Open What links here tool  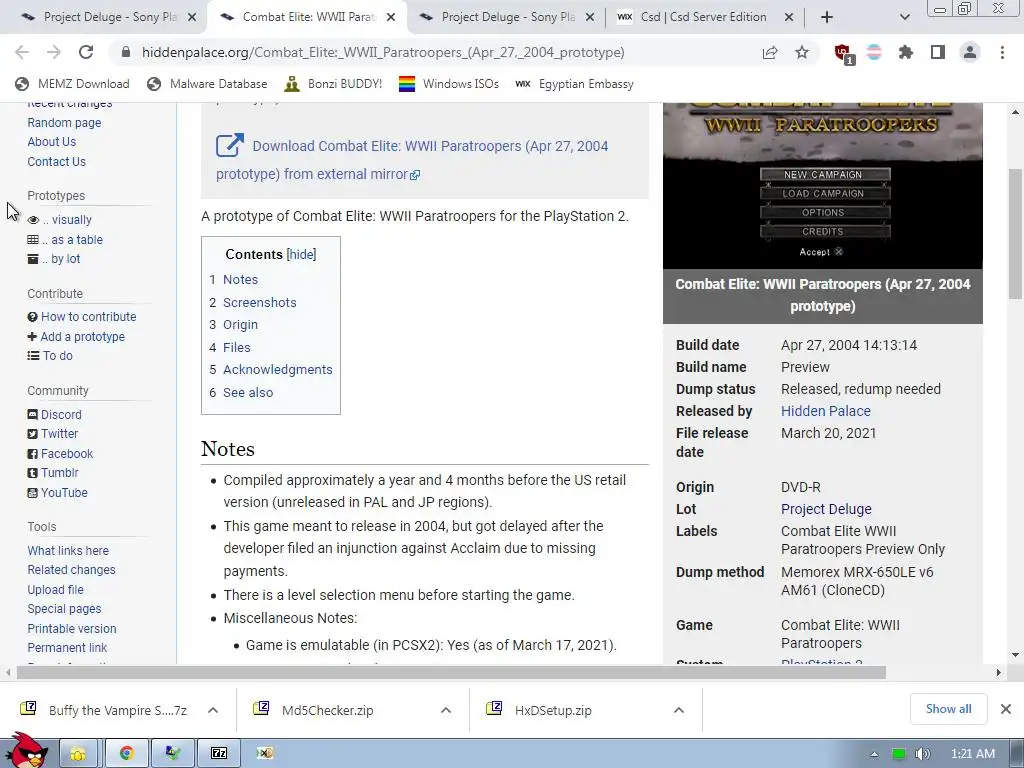point(68,551)
